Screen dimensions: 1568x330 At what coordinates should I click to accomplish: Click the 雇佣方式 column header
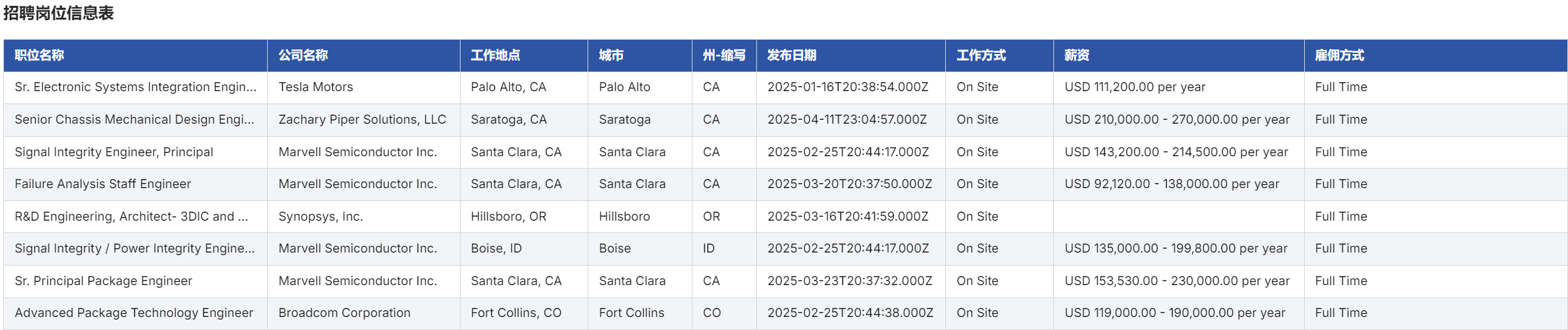click(1339, 55)
